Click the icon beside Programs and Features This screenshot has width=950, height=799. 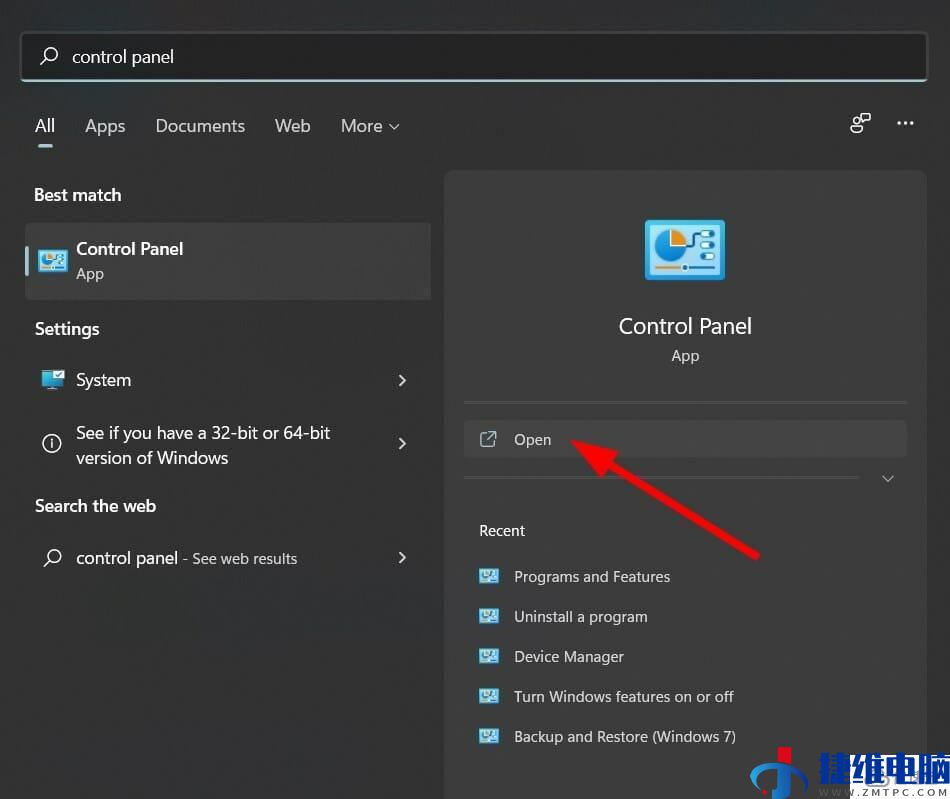click(489, 576)
